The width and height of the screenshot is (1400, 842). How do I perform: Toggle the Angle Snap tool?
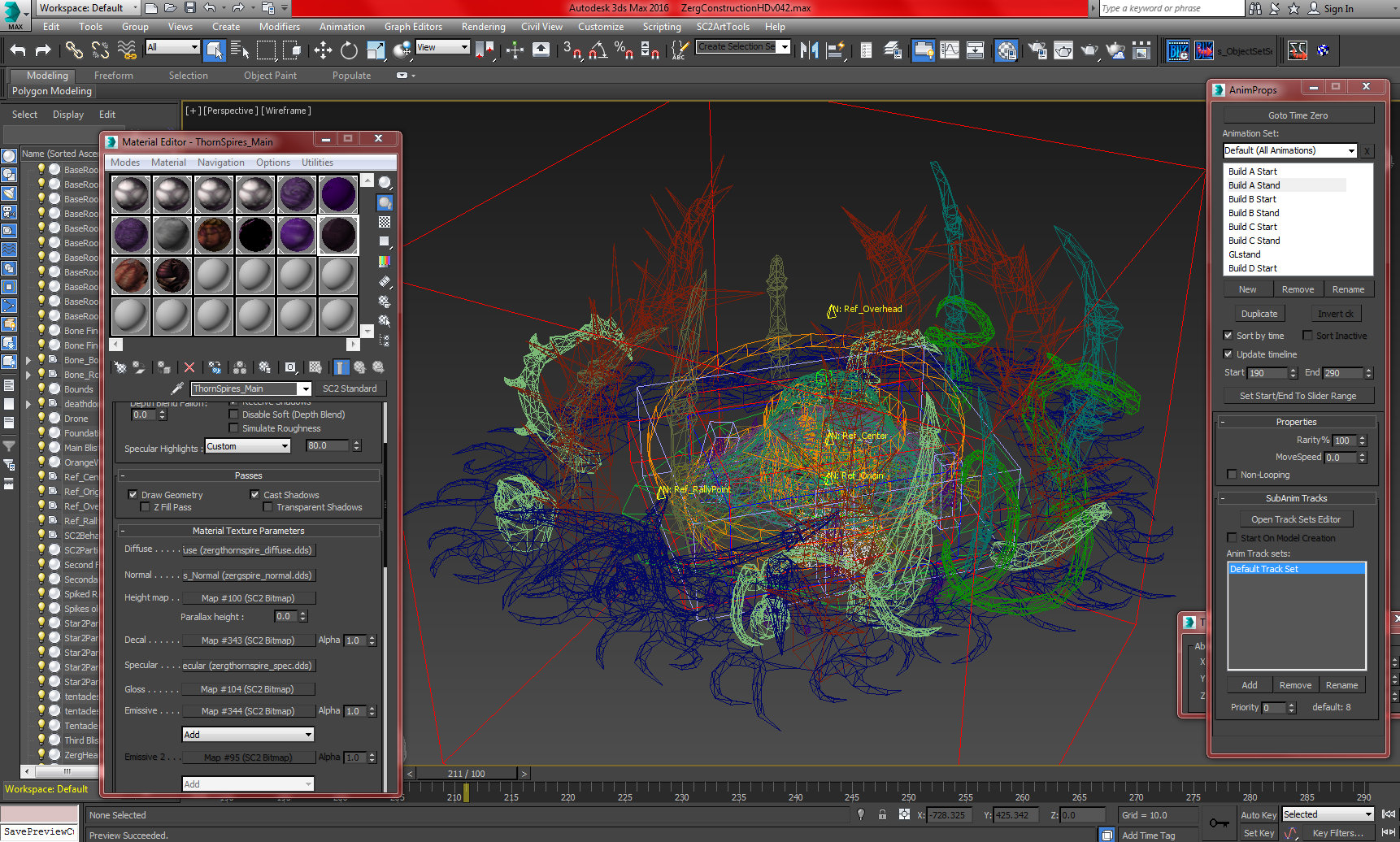[598, 50]
